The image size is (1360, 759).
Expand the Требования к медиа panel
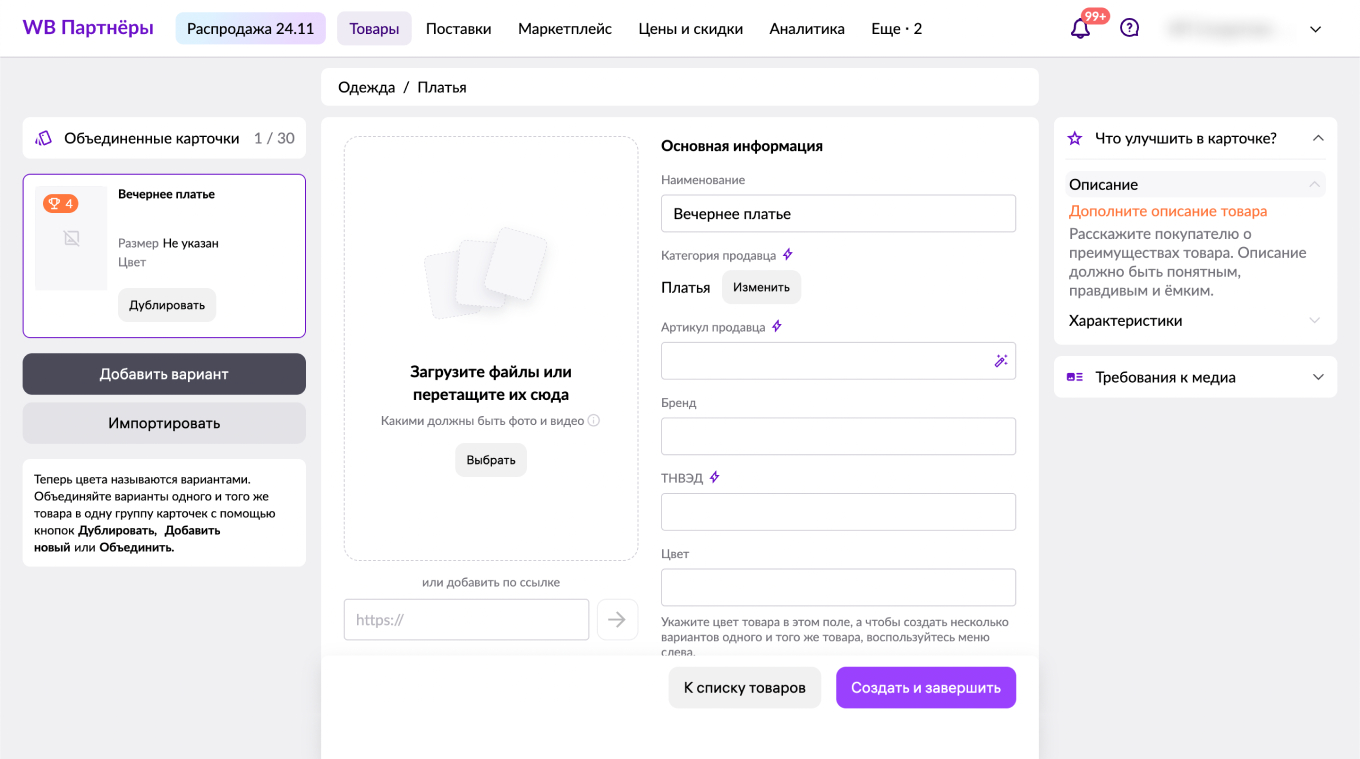tap(1318, 377)
